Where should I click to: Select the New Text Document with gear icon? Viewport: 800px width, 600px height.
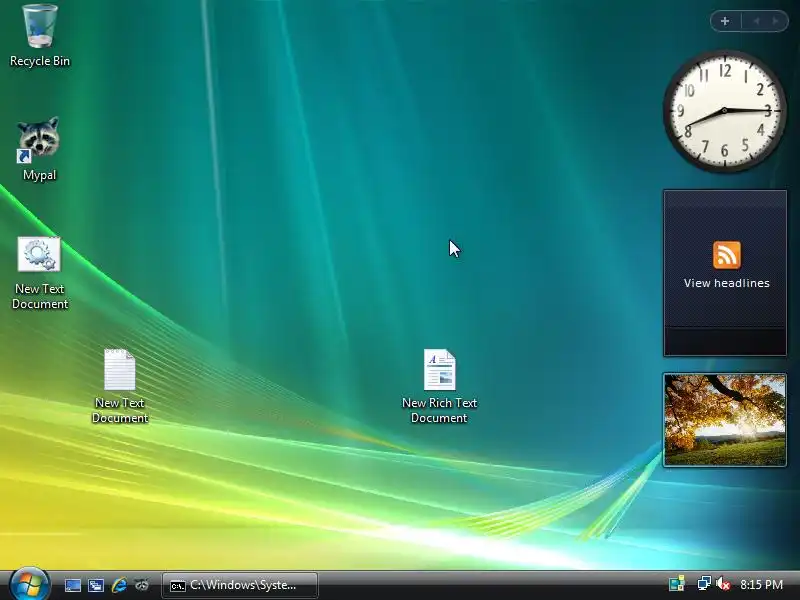40,273
